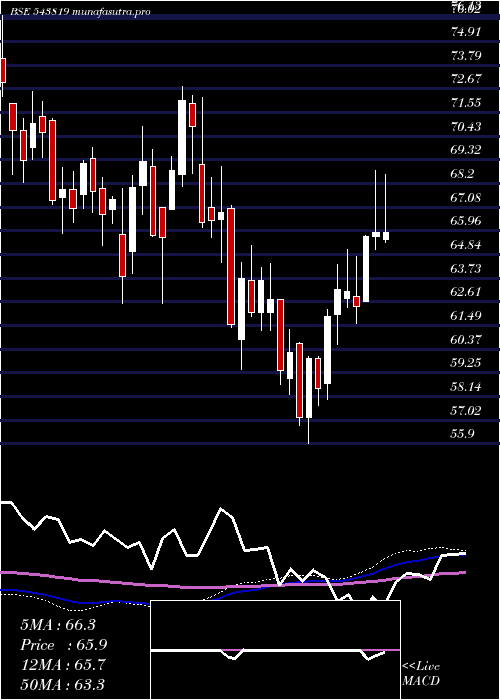The image size is (500, 700).
Task: Click the 12MA : 65.7 readout
Action: (63, 665)
